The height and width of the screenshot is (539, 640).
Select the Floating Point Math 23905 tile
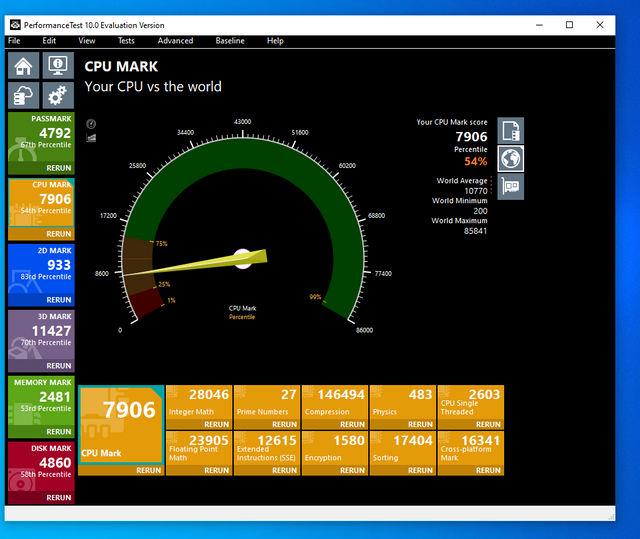pos(199,448)
